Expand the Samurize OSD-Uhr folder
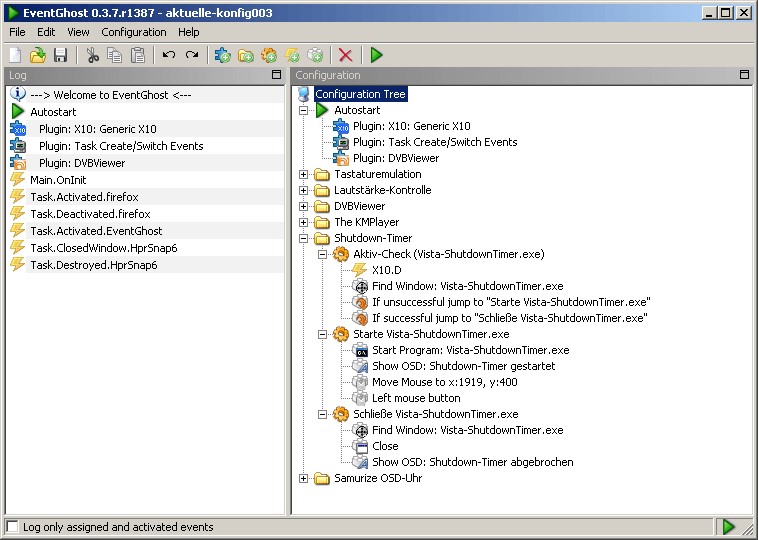Viewport: 758px width, 540px height. 305,479
